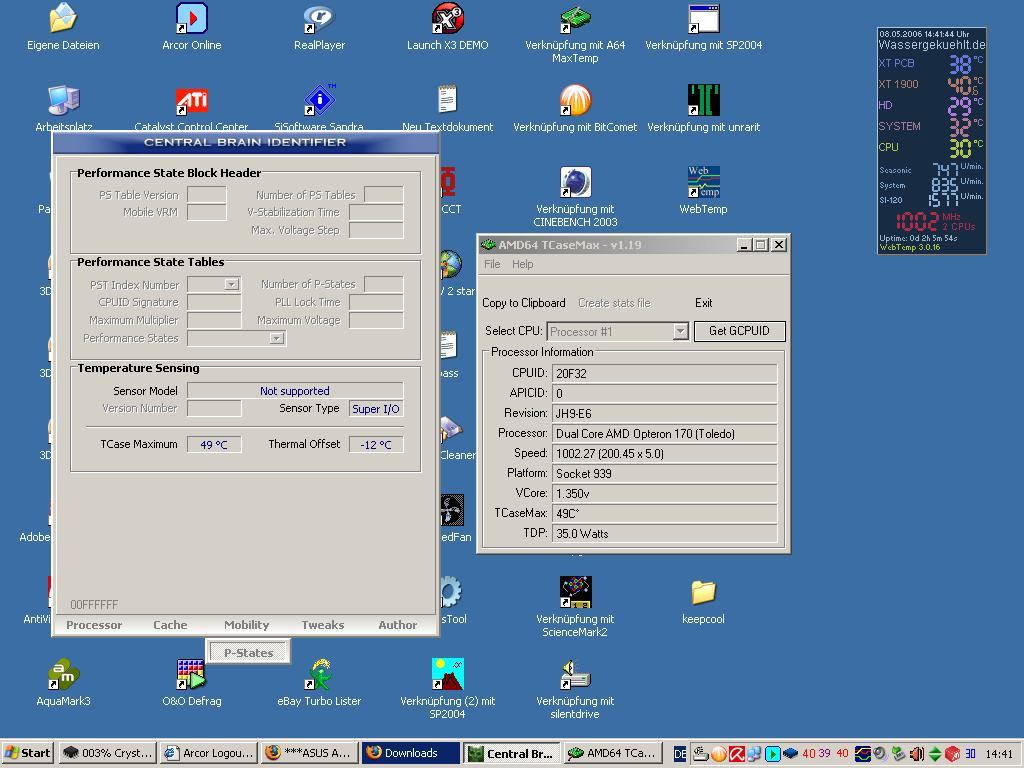Open the Mobility tab
Viewport: 1024px width, 768px height.
tap(246, 625)
